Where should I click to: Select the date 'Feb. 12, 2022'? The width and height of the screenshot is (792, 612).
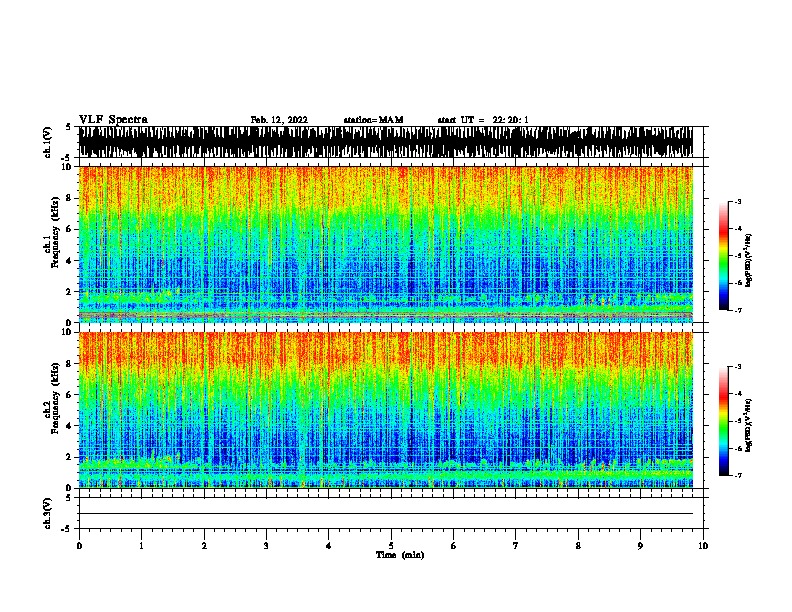click(279, 120)
